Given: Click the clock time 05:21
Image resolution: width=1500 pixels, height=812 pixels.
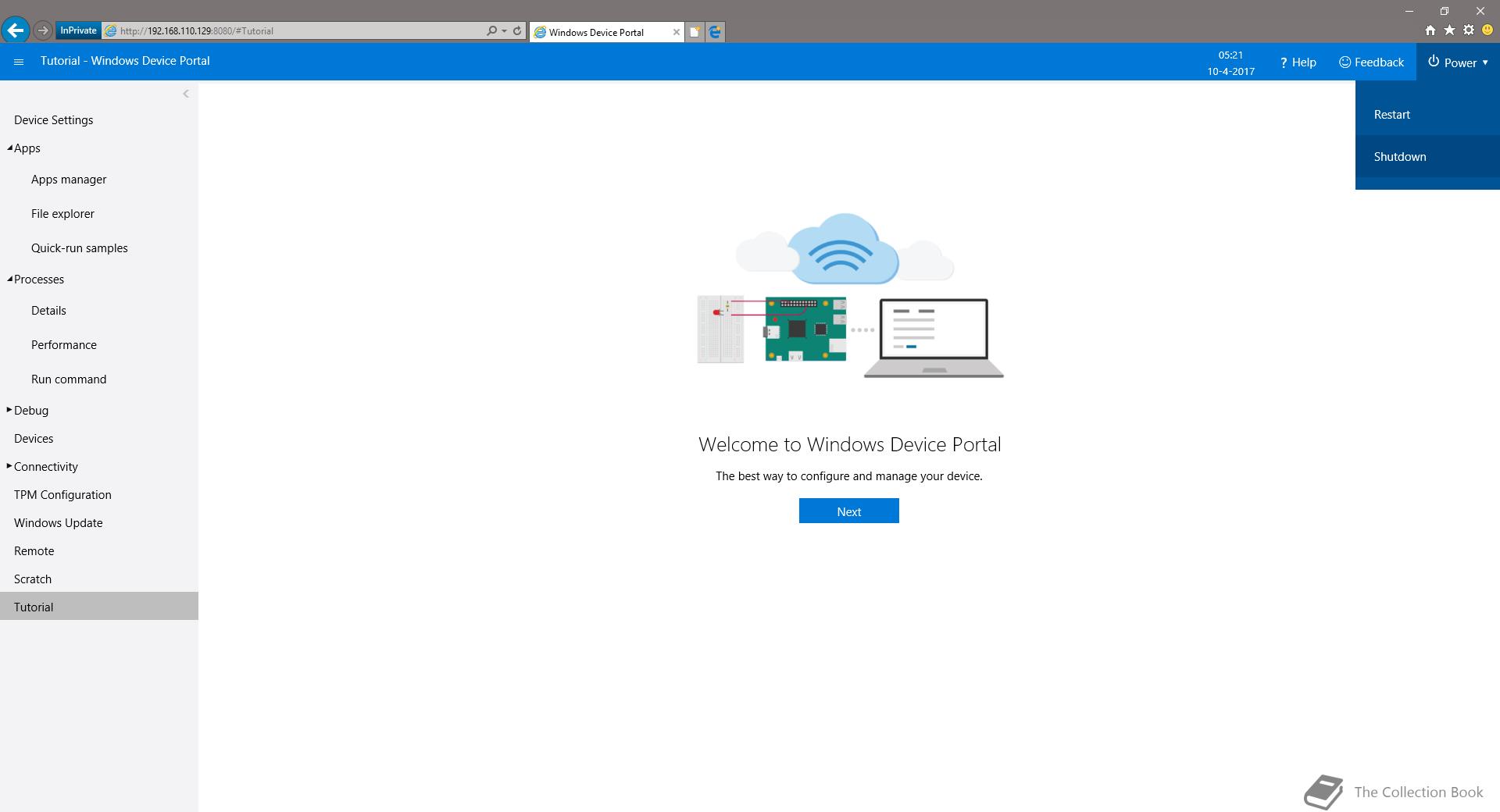Looking at the screenshot, I should (x=1230, y=55).
